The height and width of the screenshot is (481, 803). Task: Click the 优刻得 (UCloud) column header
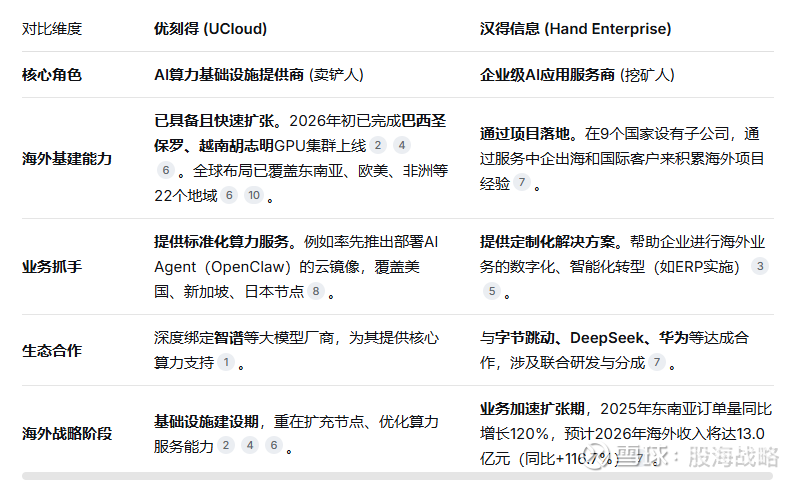coord(210,29)
